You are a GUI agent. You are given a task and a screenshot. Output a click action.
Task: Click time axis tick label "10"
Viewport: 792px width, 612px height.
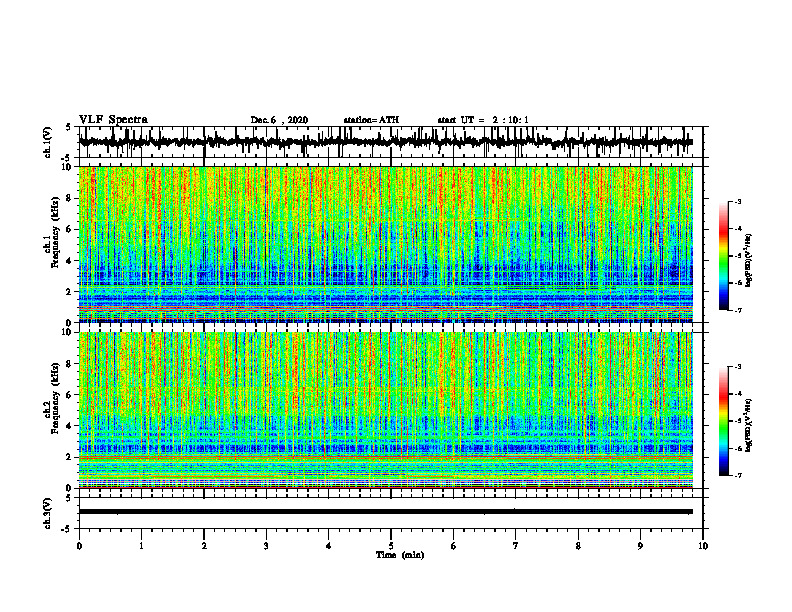coord(703,546)
